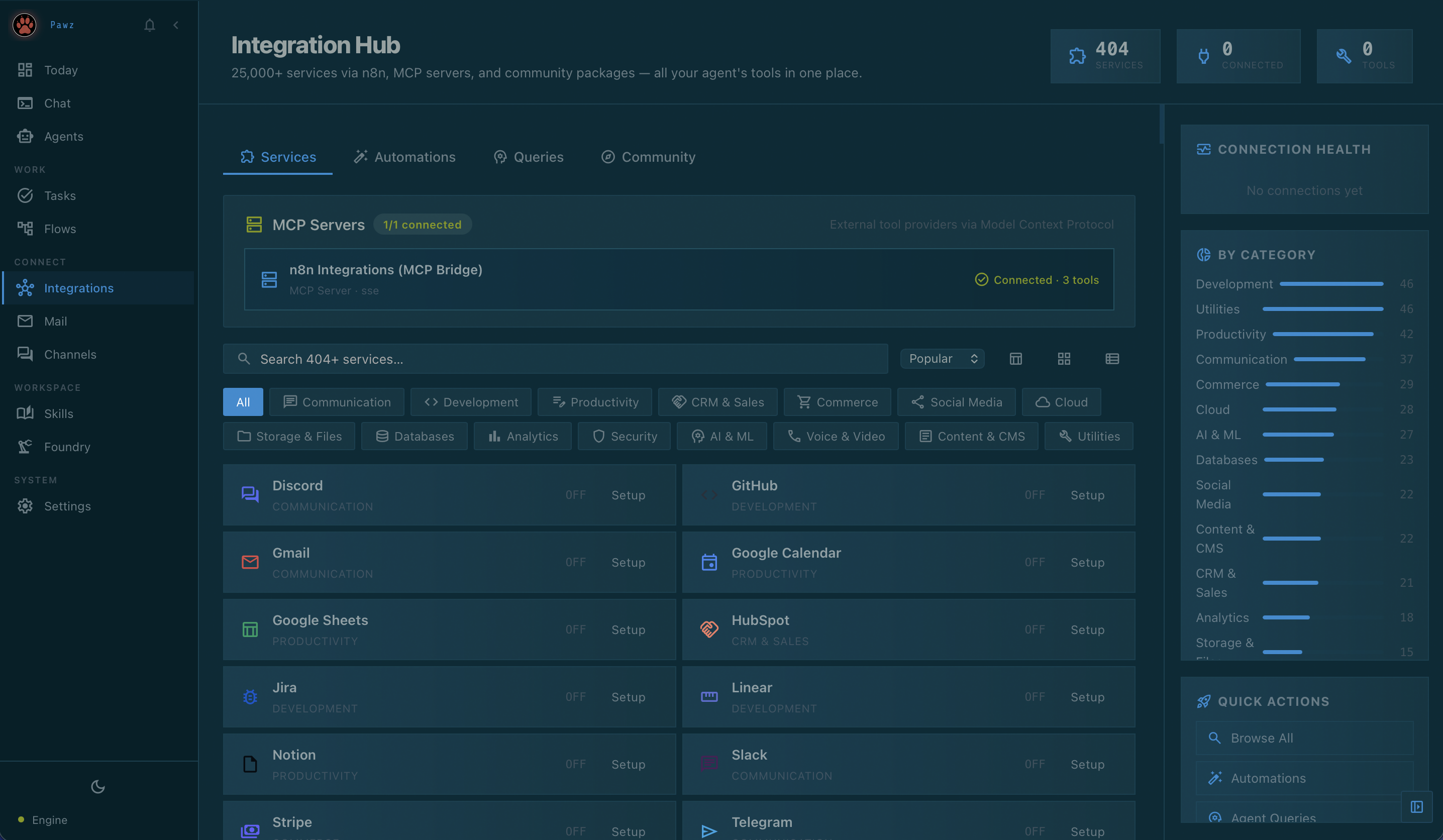Open notifications via the bell icon
1443x840 pixels.
pyautogui.click(x=149, y=25)
